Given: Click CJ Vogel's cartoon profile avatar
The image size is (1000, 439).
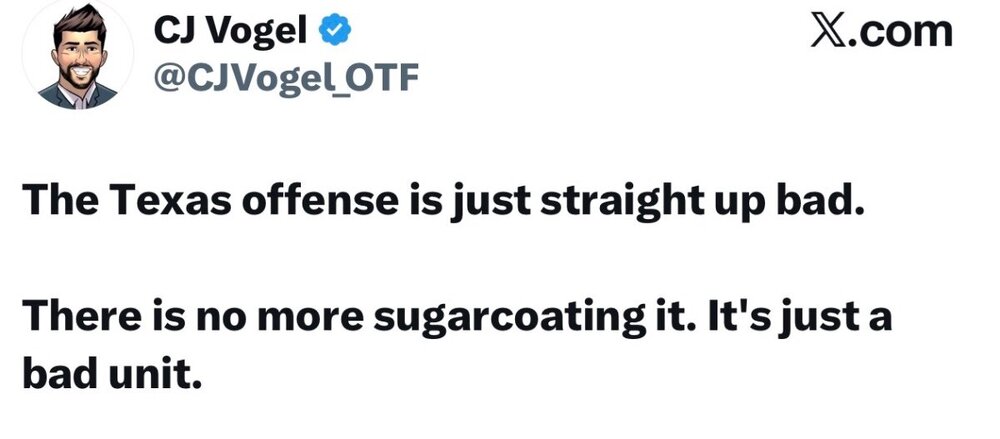Looking at the screenshot, I should coord(78,56).
